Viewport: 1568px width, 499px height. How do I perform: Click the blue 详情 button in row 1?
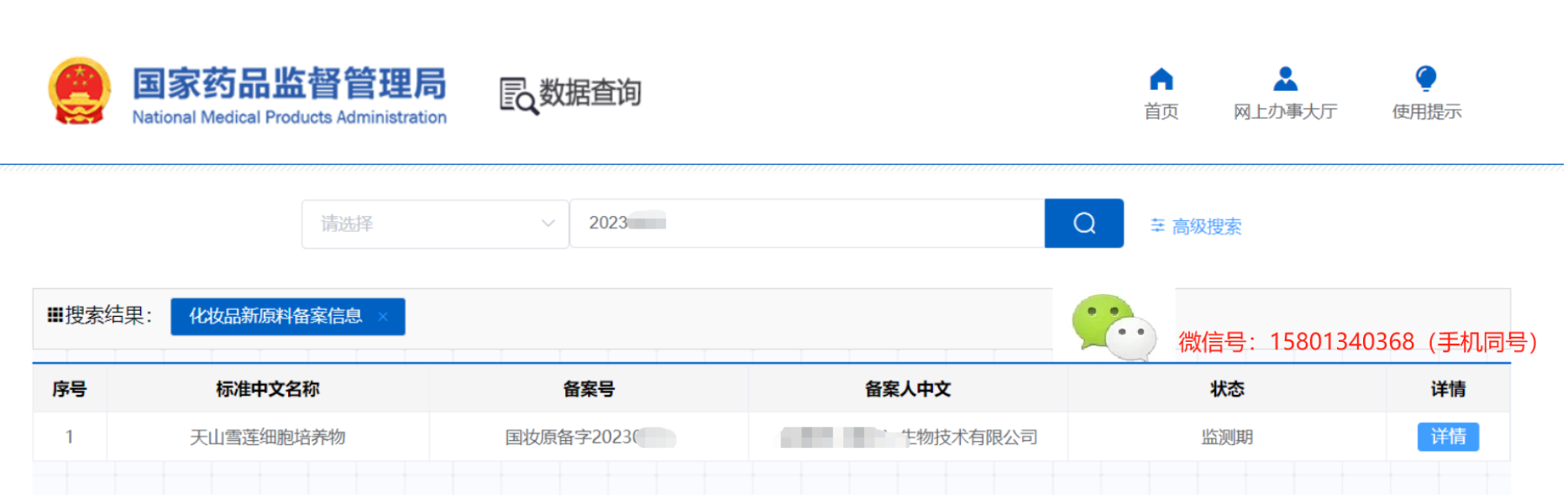tap(1447, 437)
